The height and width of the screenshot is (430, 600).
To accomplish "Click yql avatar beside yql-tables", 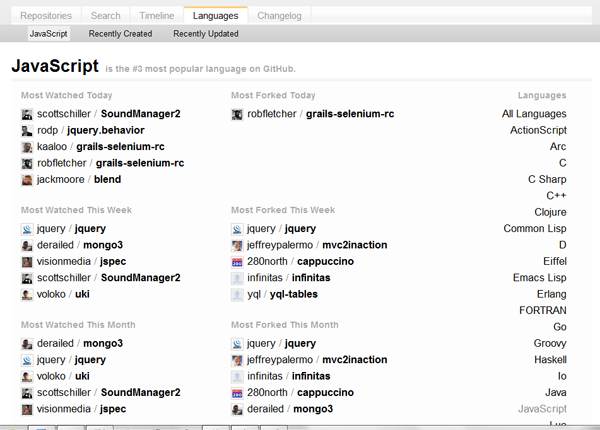I will tap(237, 295).
